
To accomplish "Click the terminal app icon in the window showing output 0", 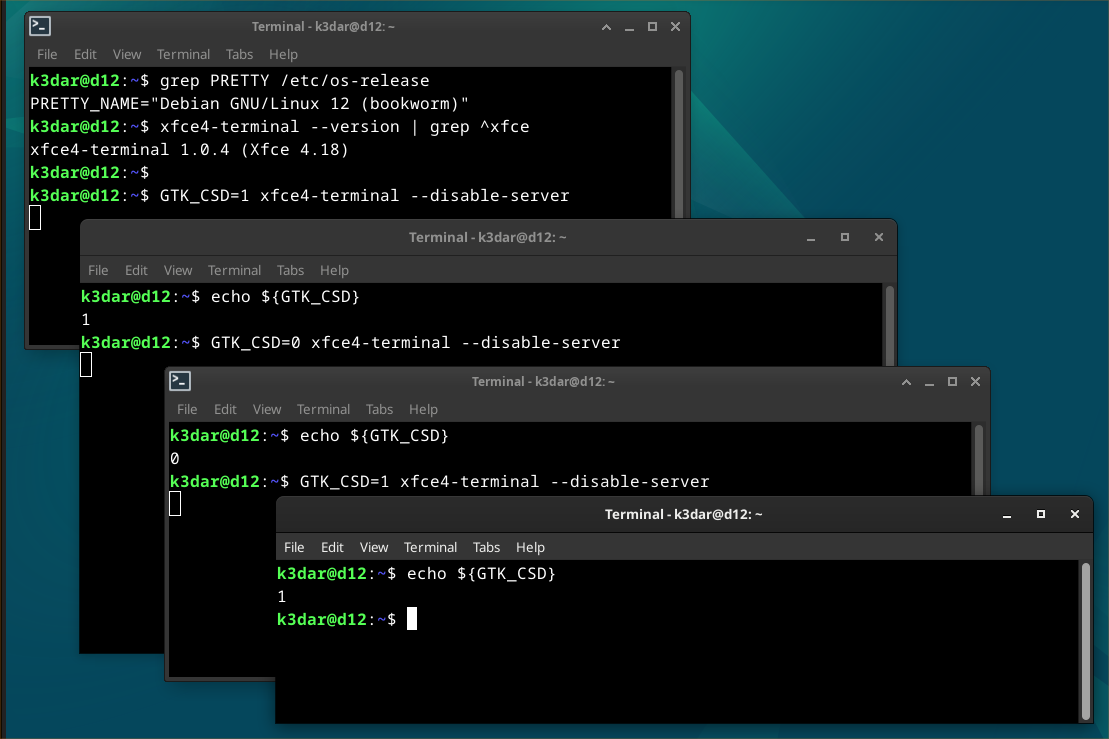I will pyautogui.click(x=180, y=381).
